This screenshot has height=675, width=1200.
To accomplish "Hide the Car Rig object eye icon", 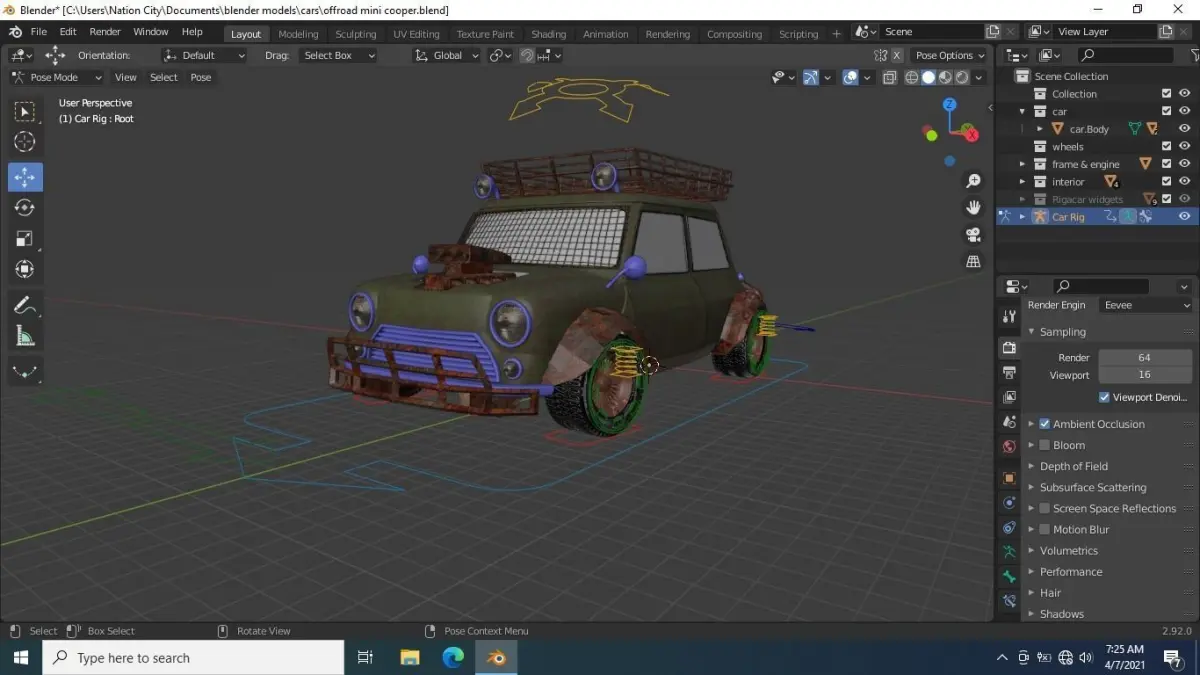I will click(1184, 217).
